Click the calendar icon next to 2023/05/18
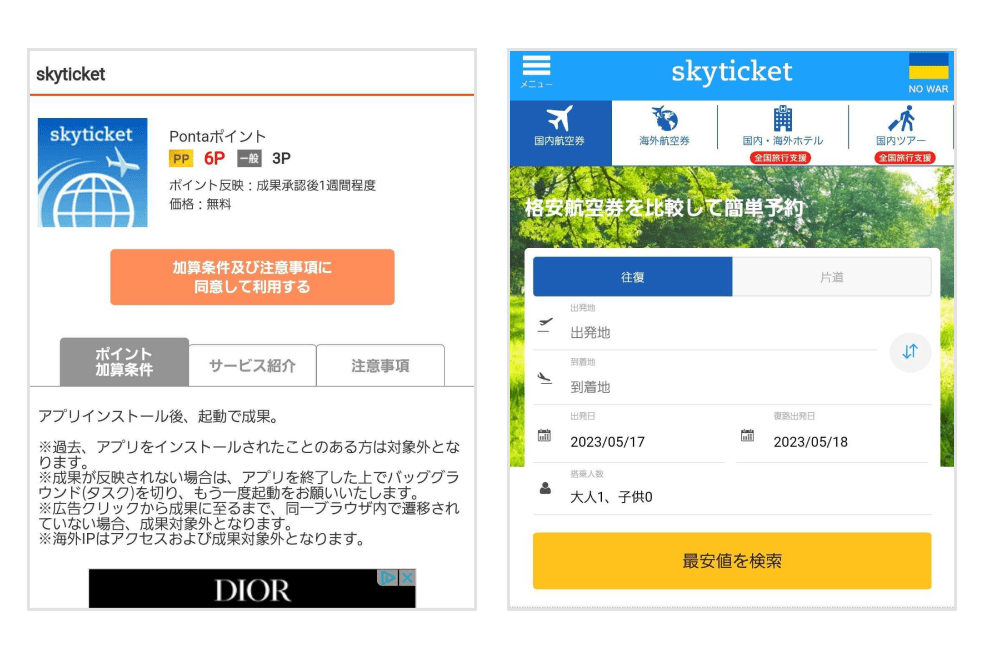Viewport: 984px width, 659px height. pos(747,435)
